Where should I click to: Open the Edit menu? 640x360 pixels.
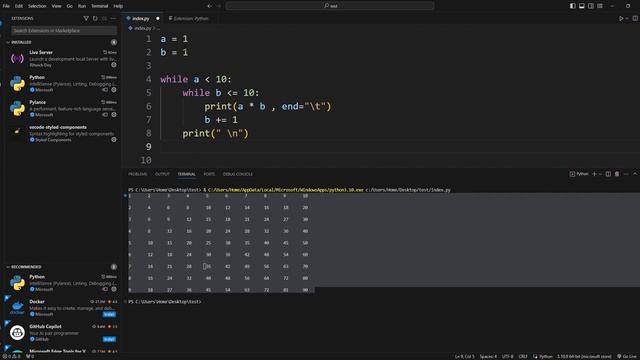[x=19, y=6]
